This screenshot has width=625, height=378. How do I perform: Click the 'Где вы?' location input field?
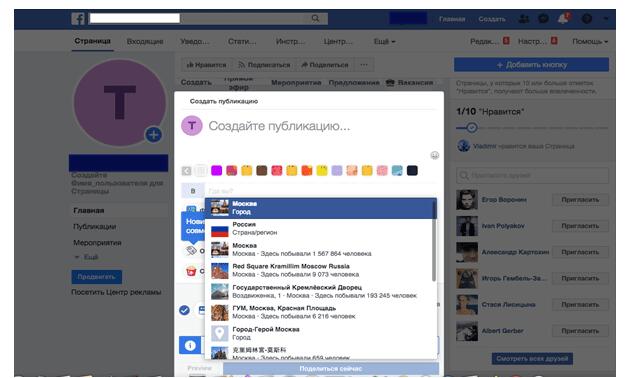tap(321, 191)
